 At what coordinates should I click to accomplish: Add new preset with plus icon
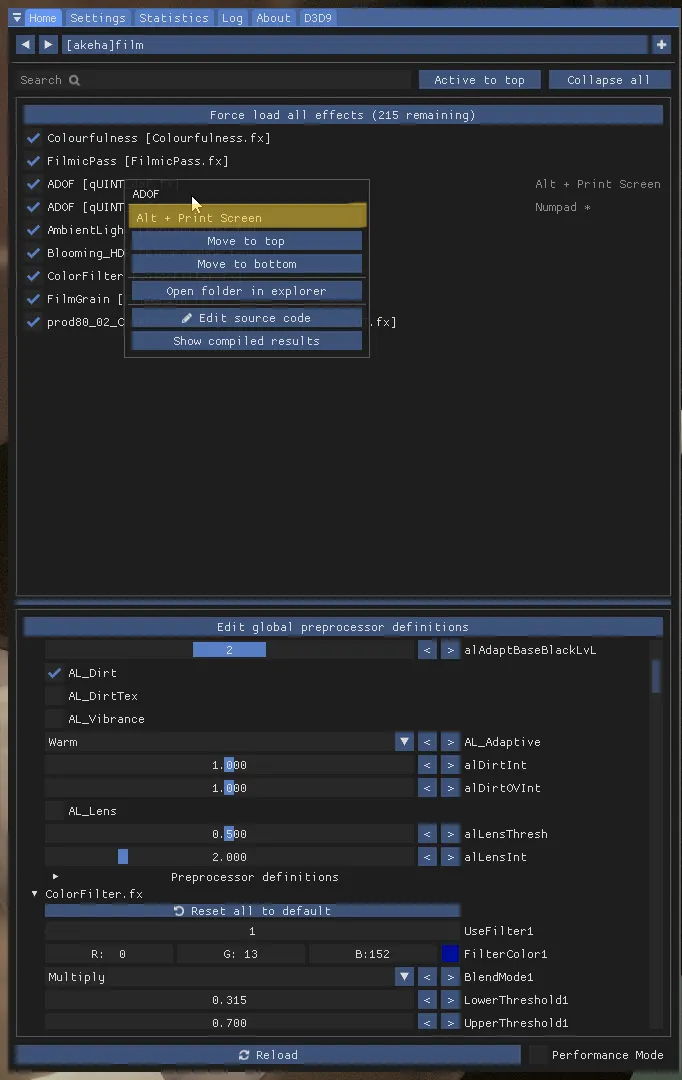(661, 45)
